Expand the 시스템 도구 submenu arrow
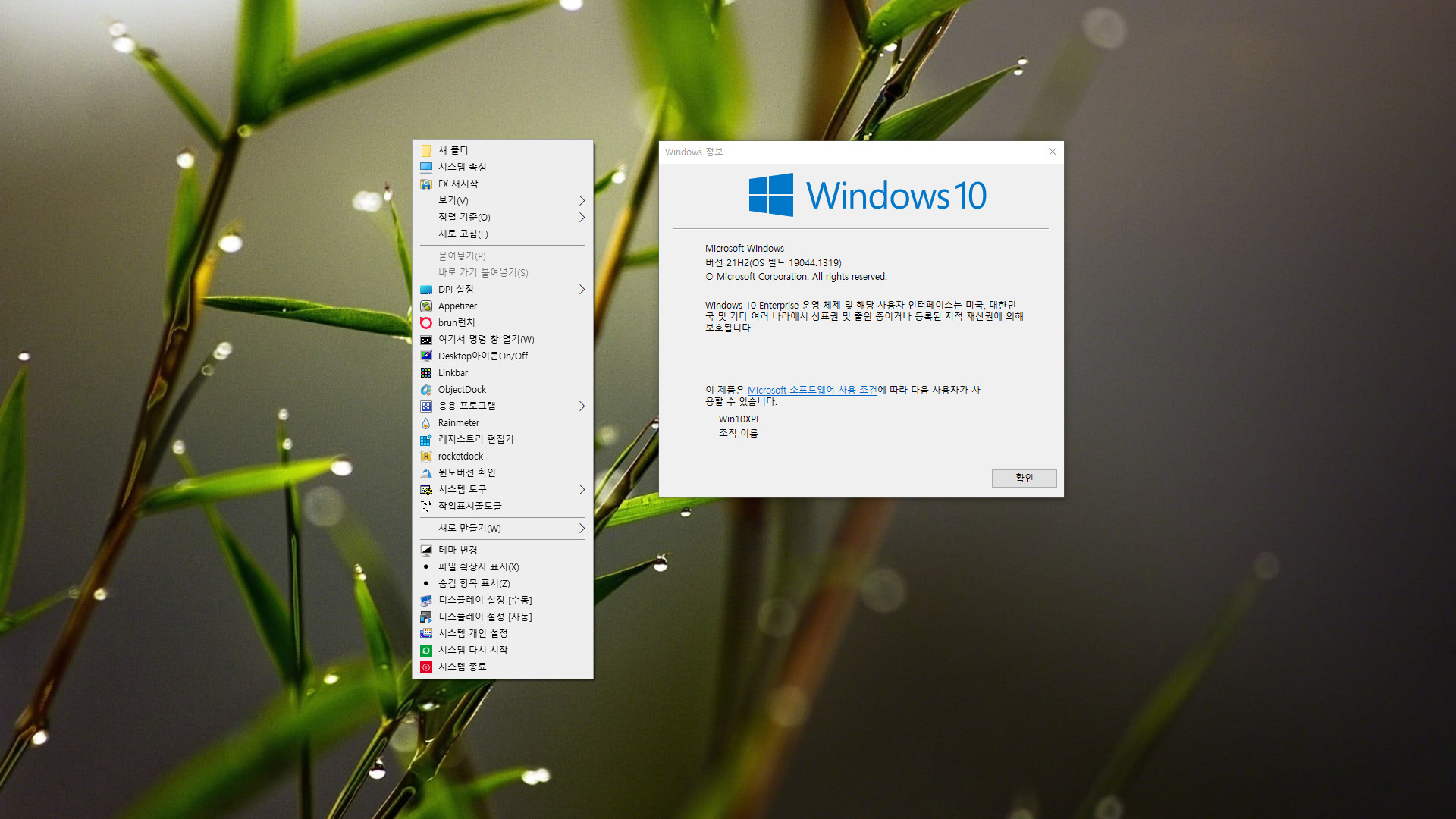 click(582, 490)
